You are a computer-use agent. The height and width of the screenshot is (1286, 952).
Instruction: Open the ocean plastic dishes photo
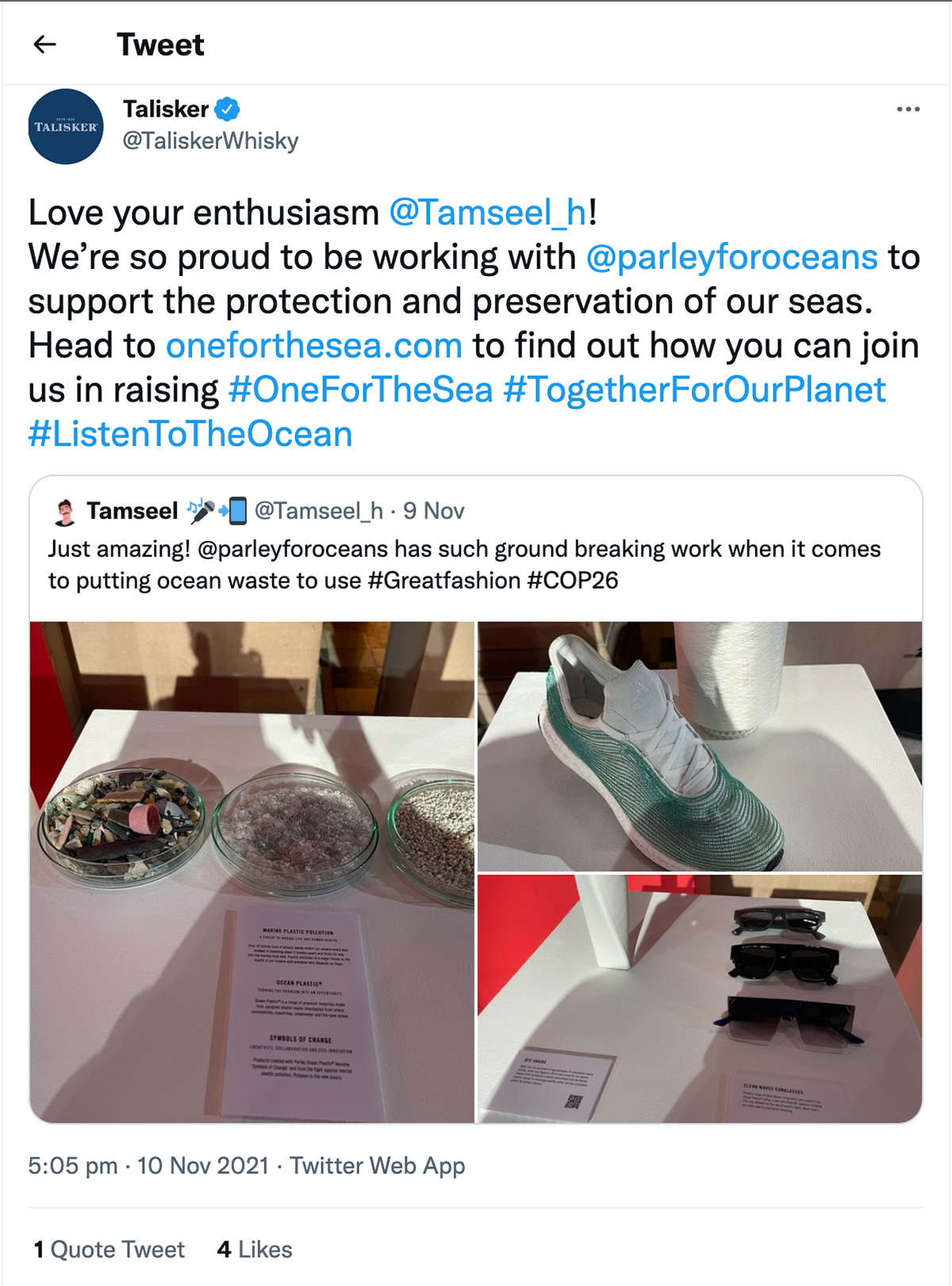coord(252,872)
